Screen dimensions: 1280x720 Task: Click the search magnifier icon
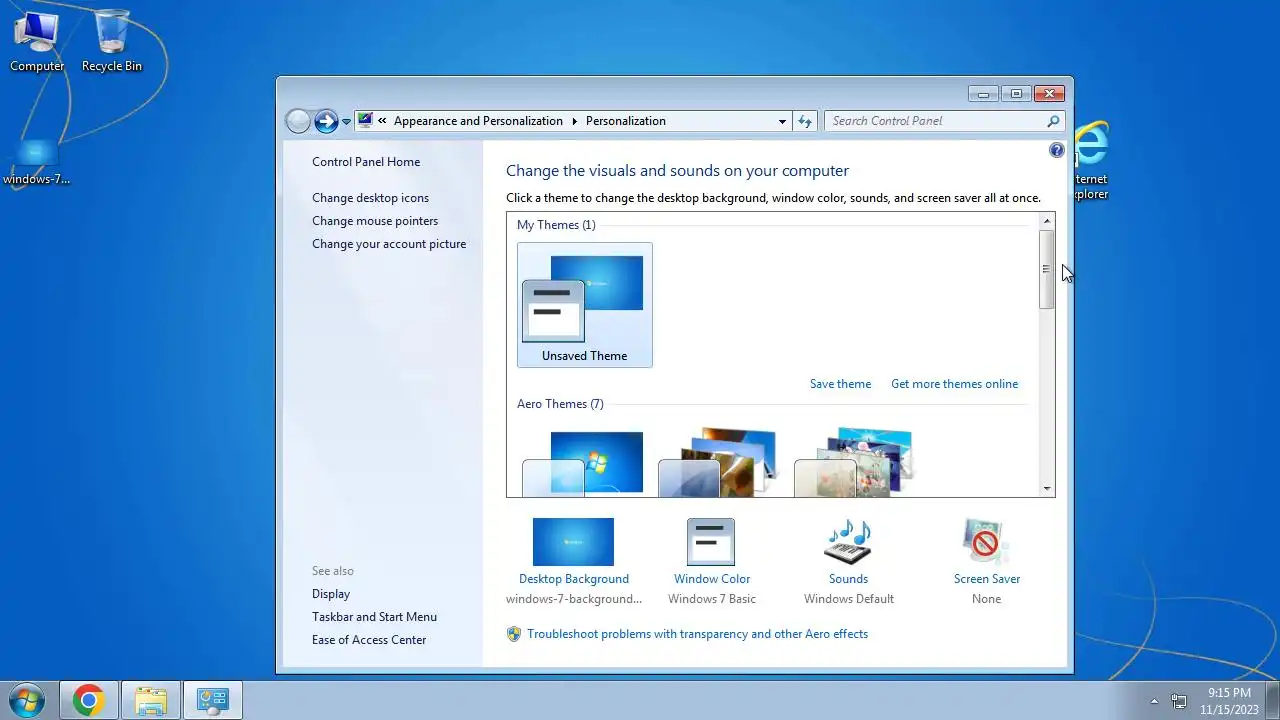(x=1053, y=121)
